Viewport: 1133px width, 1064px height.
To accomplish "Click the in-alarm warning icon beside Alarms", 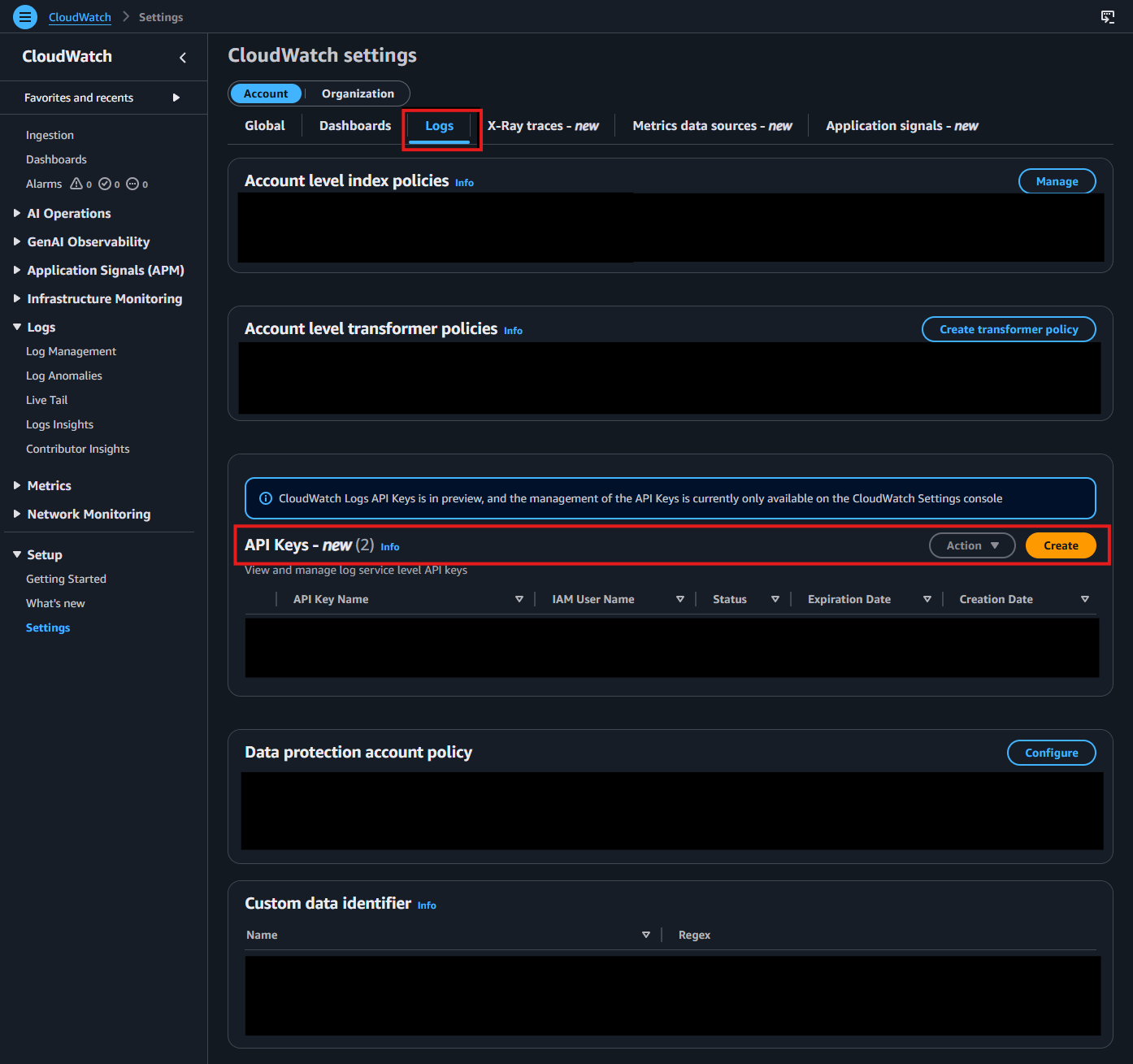I will [x=77, y=184].
